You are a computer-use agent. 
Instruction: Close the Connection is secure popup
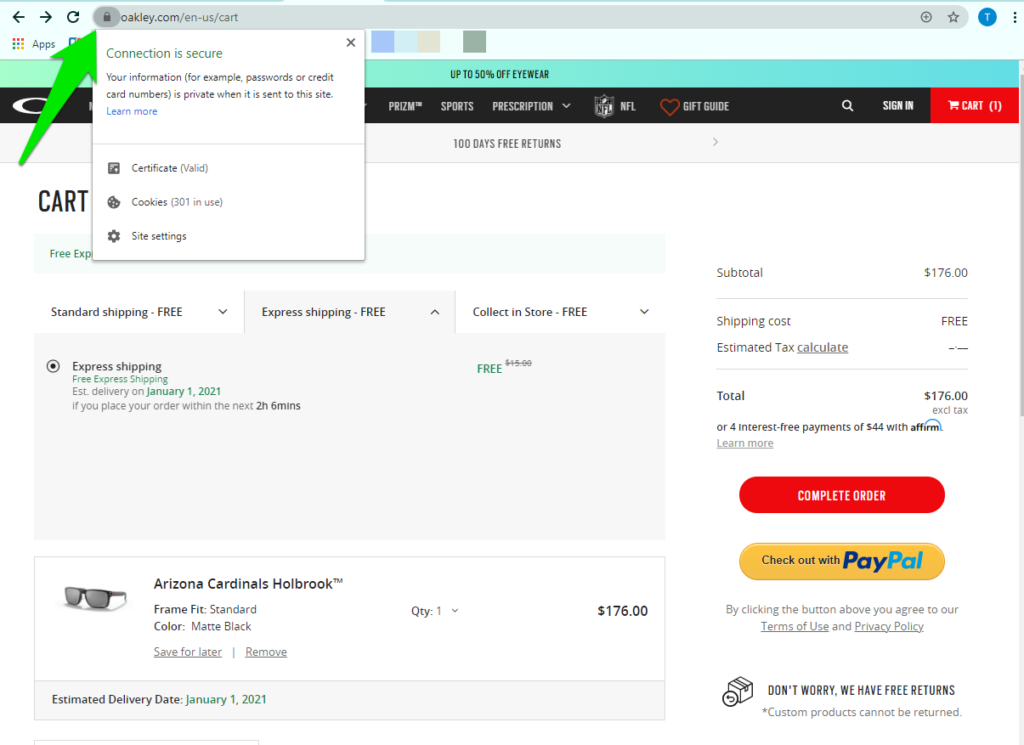[351, 42]
